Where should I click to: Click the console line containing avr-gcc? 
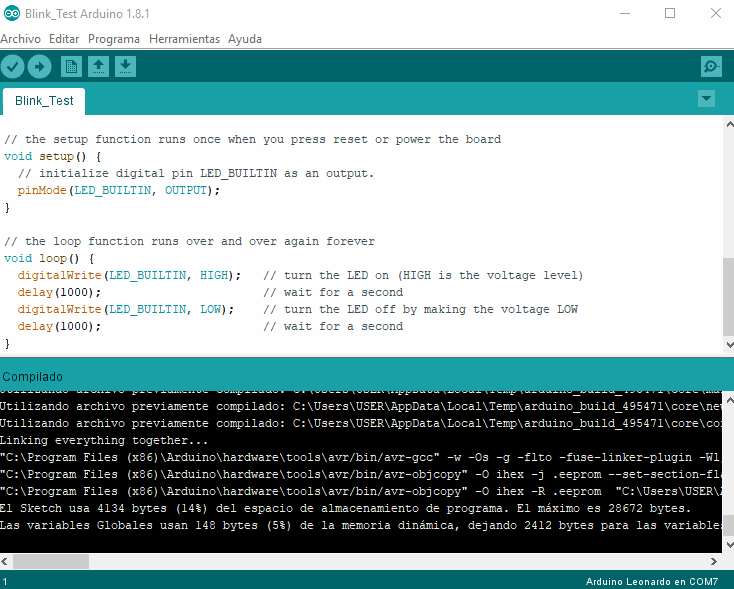(x=361, y=457)
